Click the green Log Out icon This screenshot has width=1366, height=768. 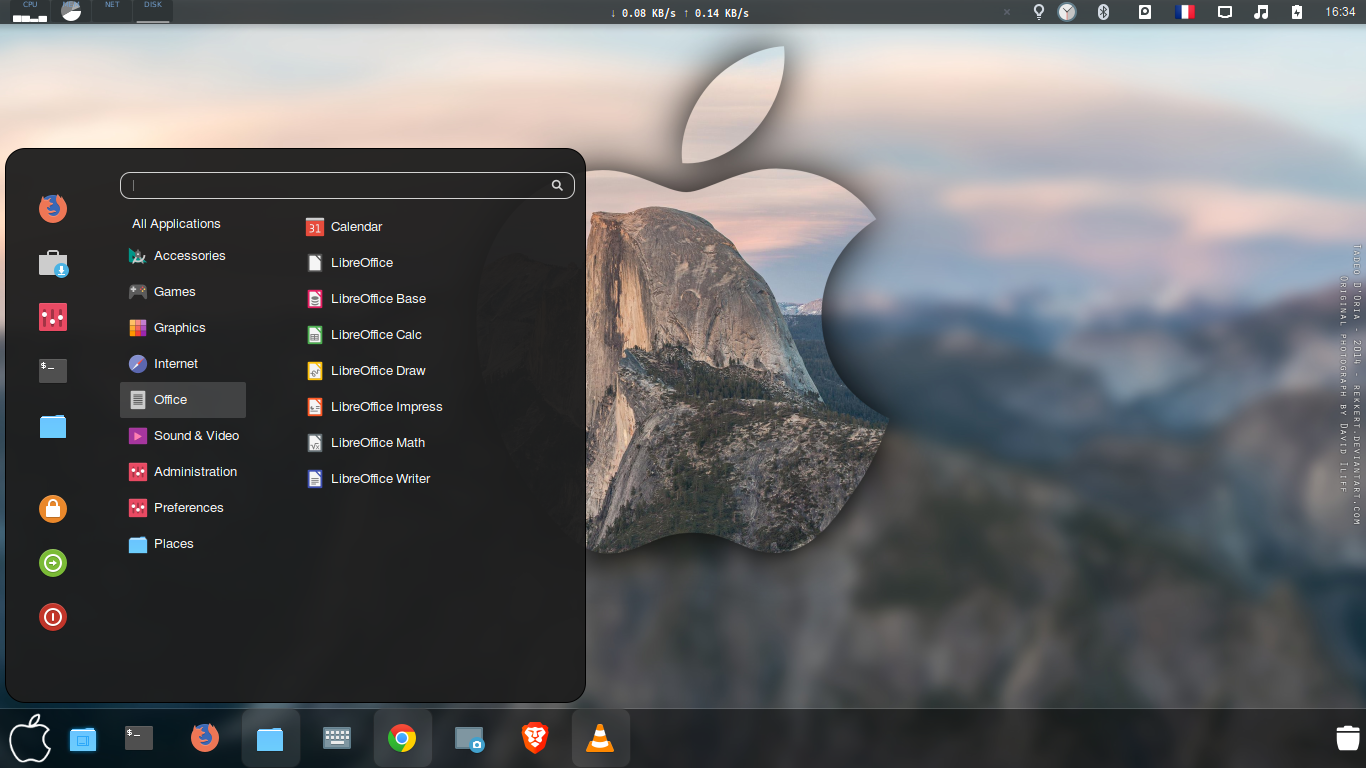53,563
